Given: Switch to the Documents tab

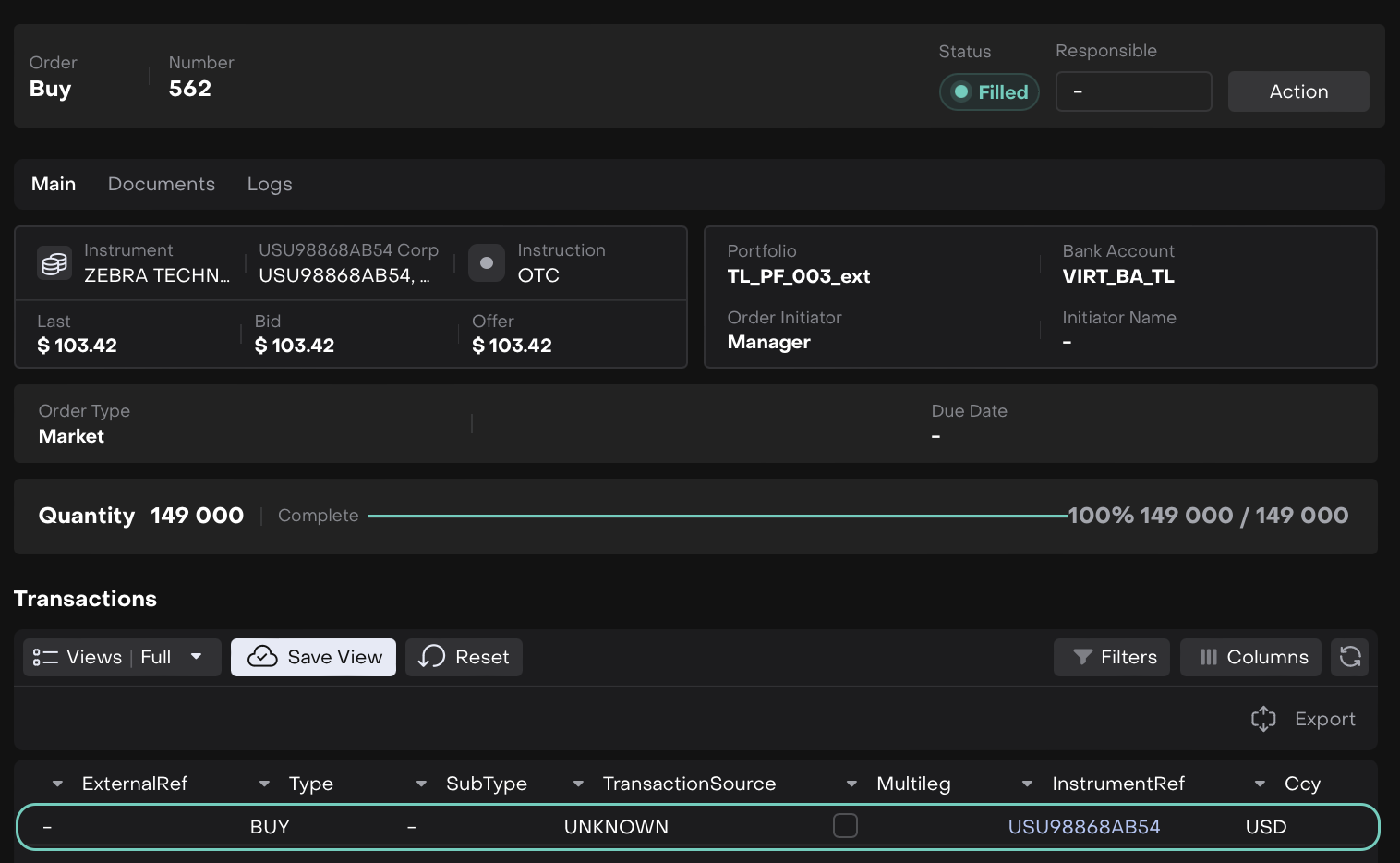Looking at the screenshot, I should click(162, 184).
